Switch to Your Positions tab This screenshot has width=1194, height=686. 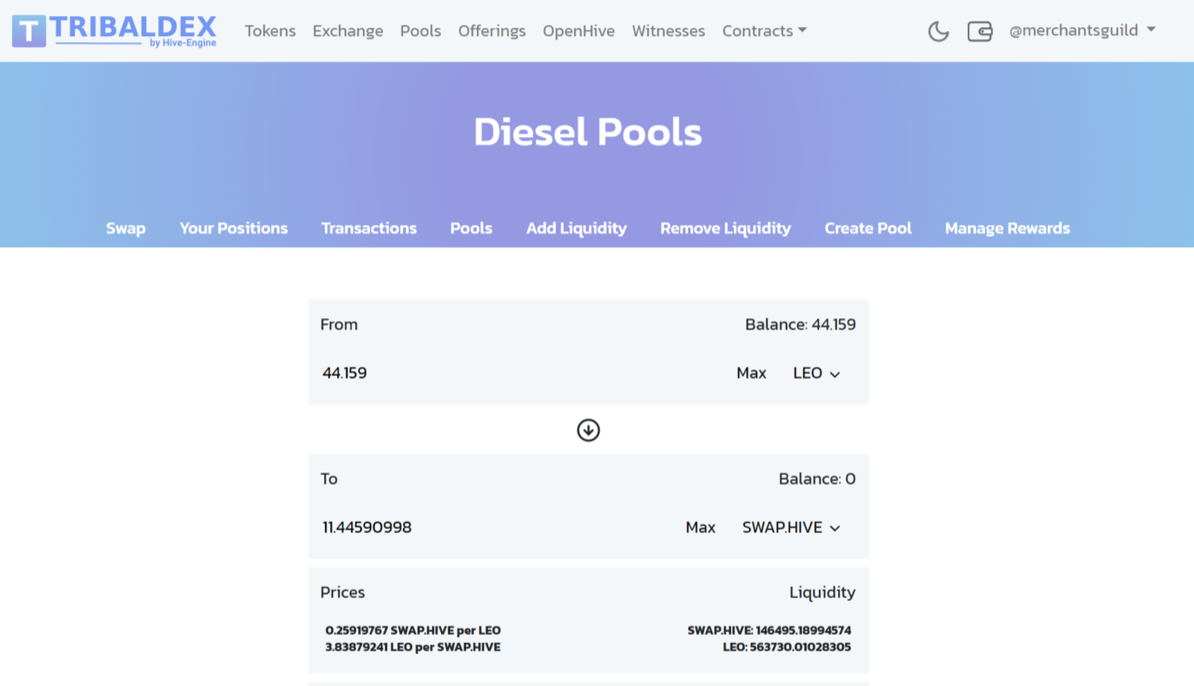pyautogui.click(x=233, y=228)
